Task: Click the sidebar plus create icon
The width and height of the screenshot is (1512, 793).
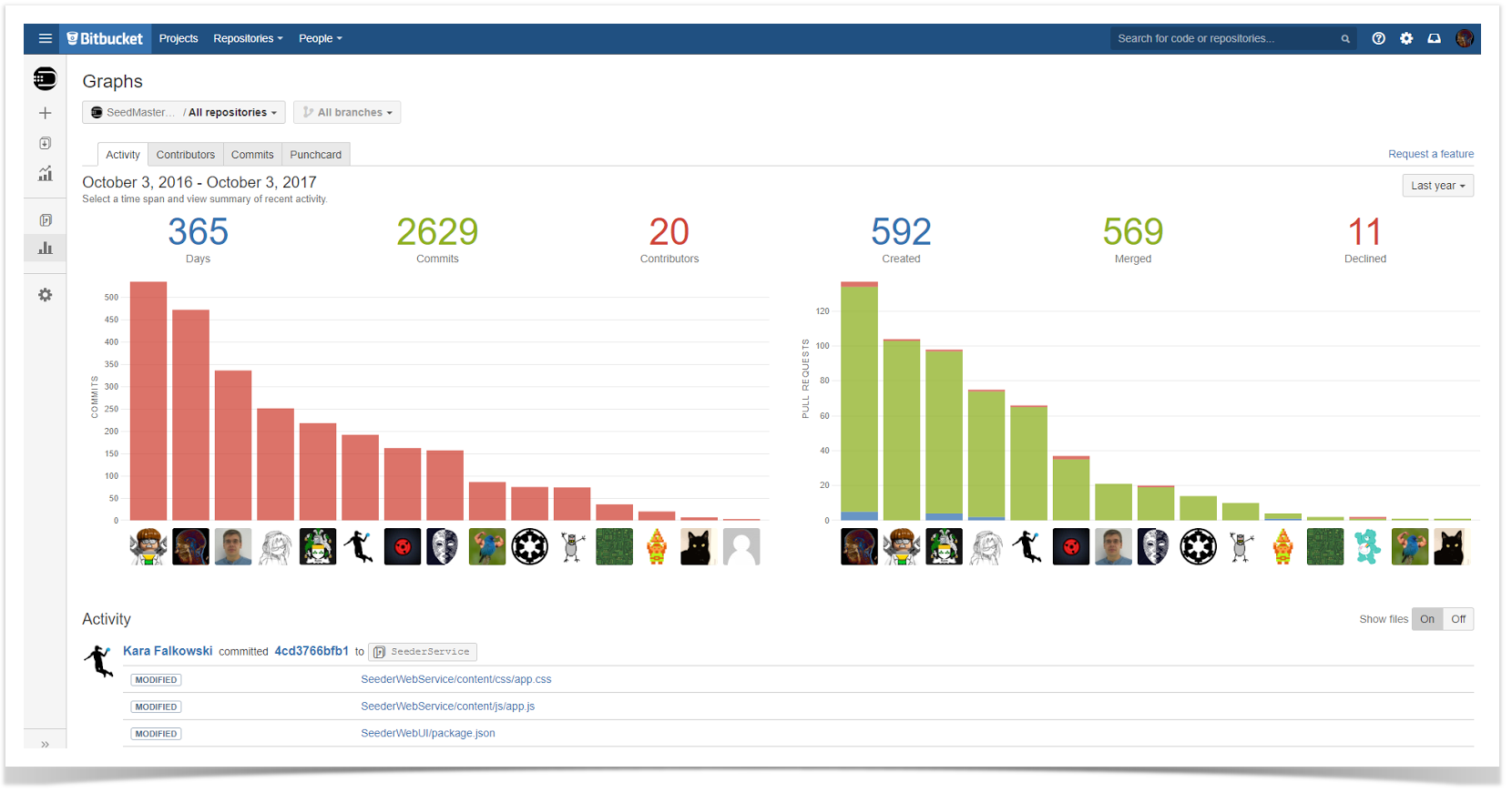Action: [x=45, y=113]
